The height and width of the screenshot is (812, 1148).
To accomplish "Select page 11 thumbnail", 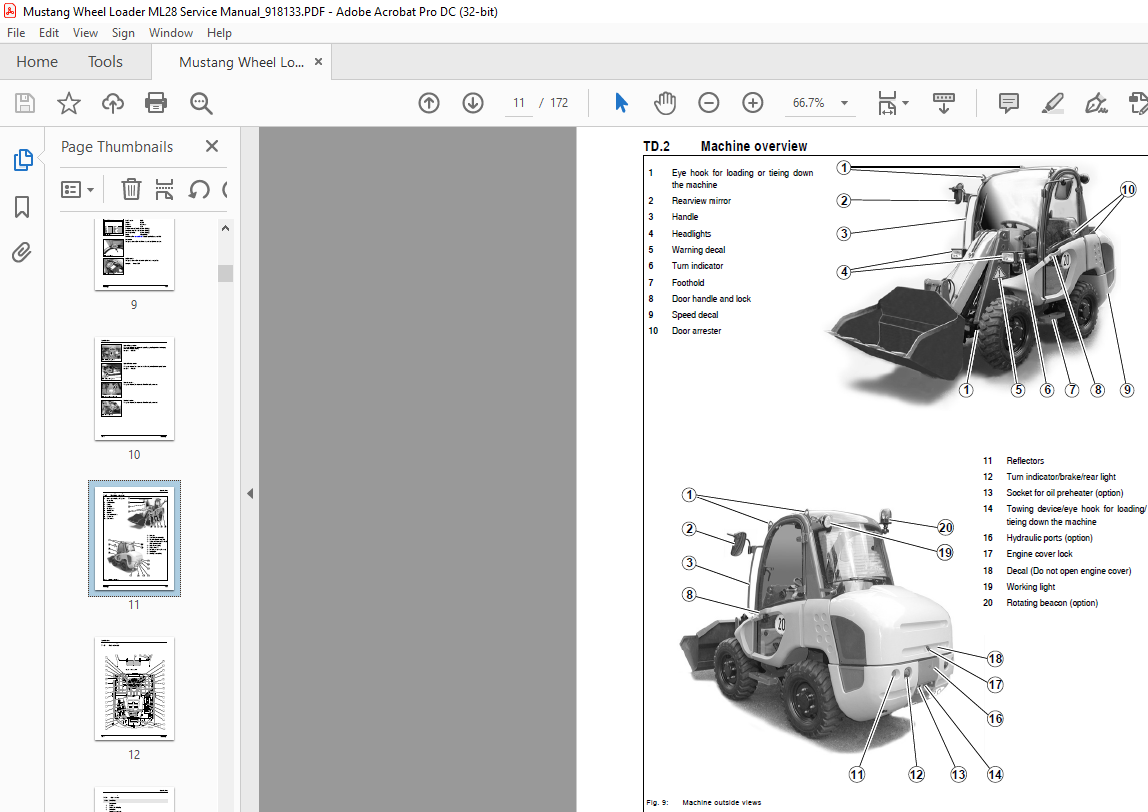I will pyautogui.click(x=134, y=539).
